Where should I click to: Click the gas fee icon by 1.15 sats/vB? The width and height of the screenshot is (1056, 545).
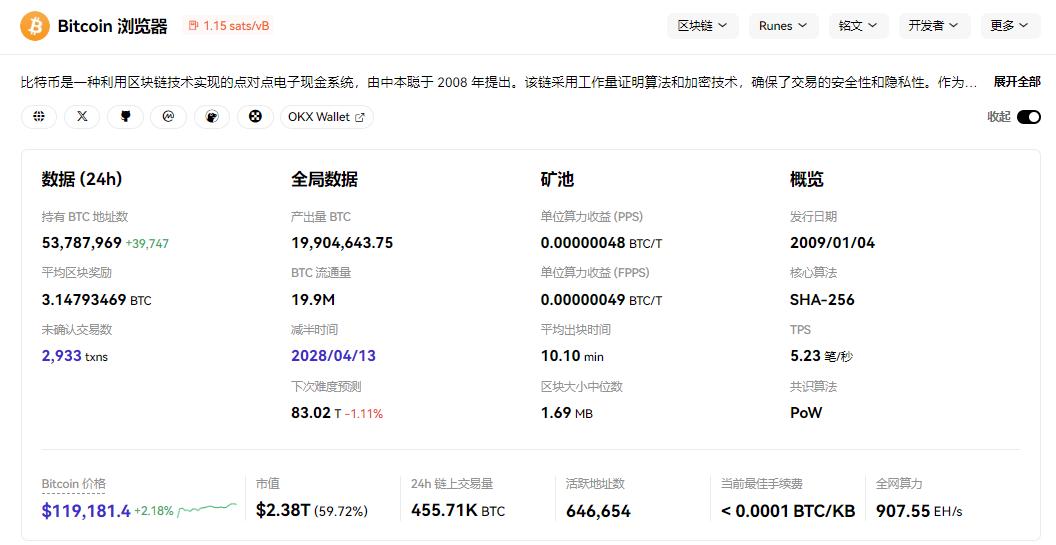[x=193, y=26]
